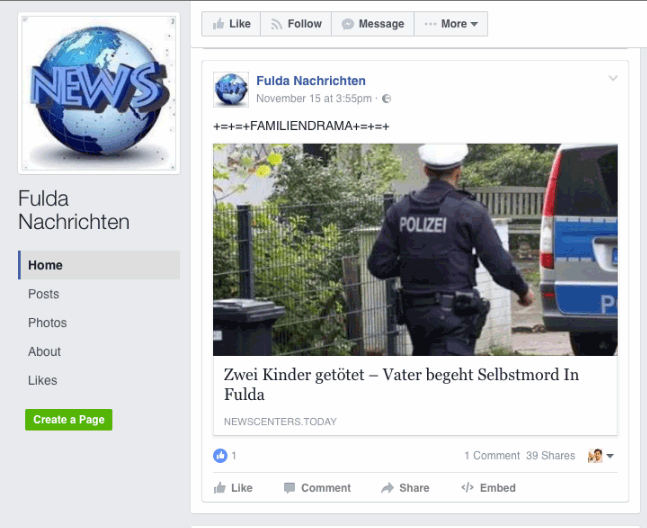This screenshot has height=528, width=647.
Task: Expand post options chevron at post corner
Action: (x=613, y=78)
